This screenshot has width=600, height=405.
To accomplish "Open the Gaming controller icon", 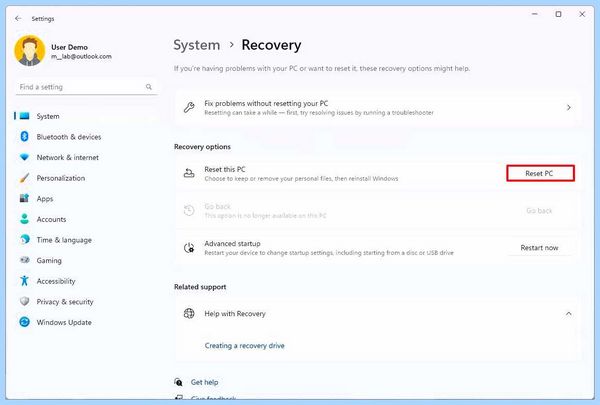I will (24, 260).
